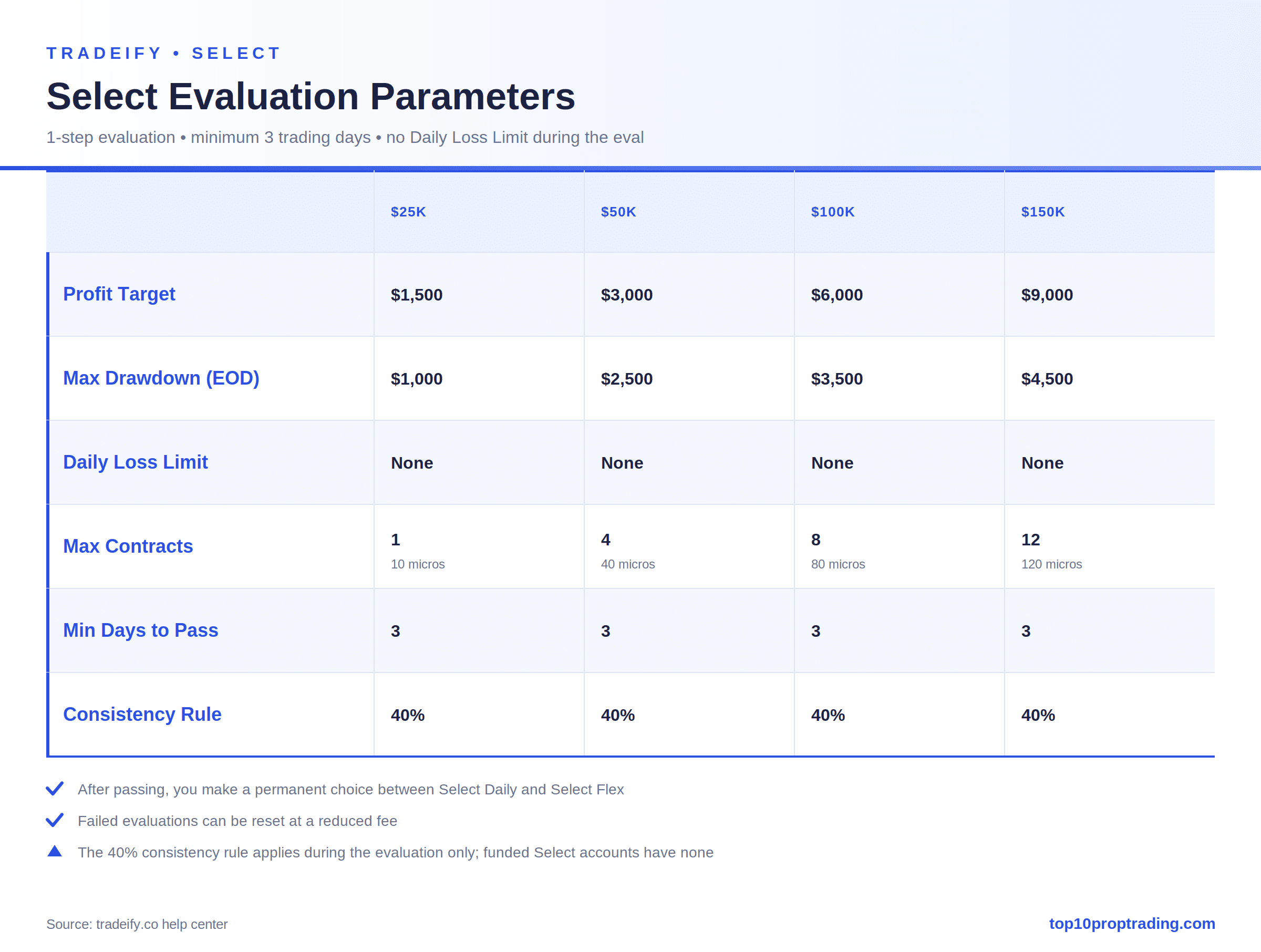Click the $3,500 max drawdown value

pyautogui.click(x=837, y=379)
